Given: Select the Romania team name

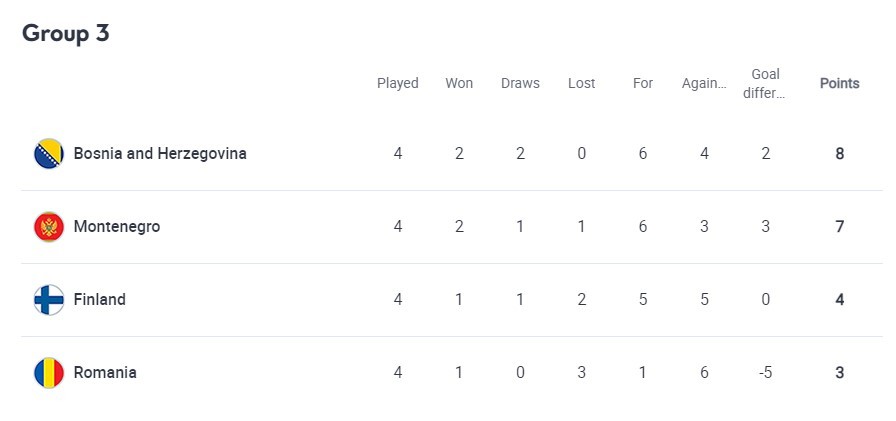Looking at the screenshot, I should 105,373.
